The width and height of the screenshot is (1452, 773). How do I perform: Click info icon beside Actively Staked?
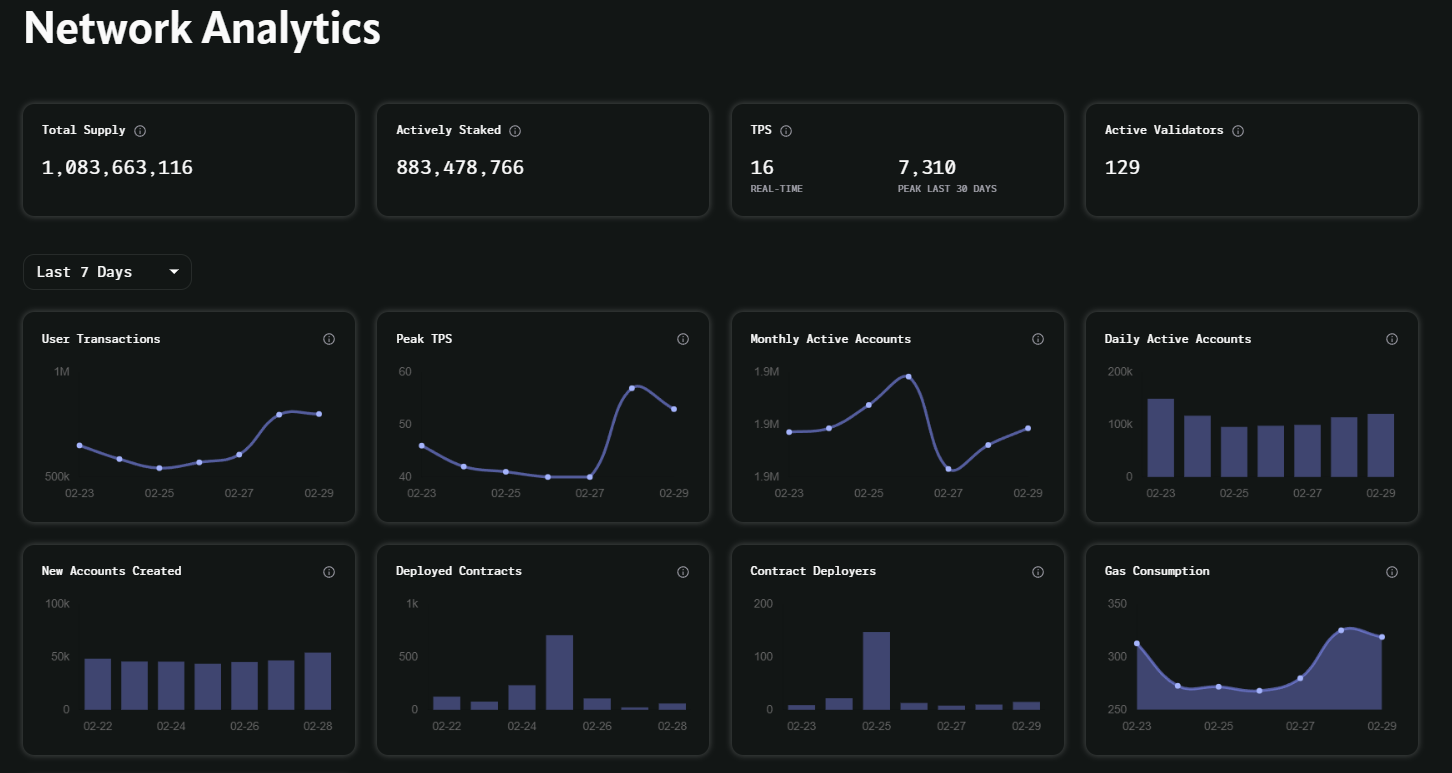pyautogui.click(x=515, y=131)
